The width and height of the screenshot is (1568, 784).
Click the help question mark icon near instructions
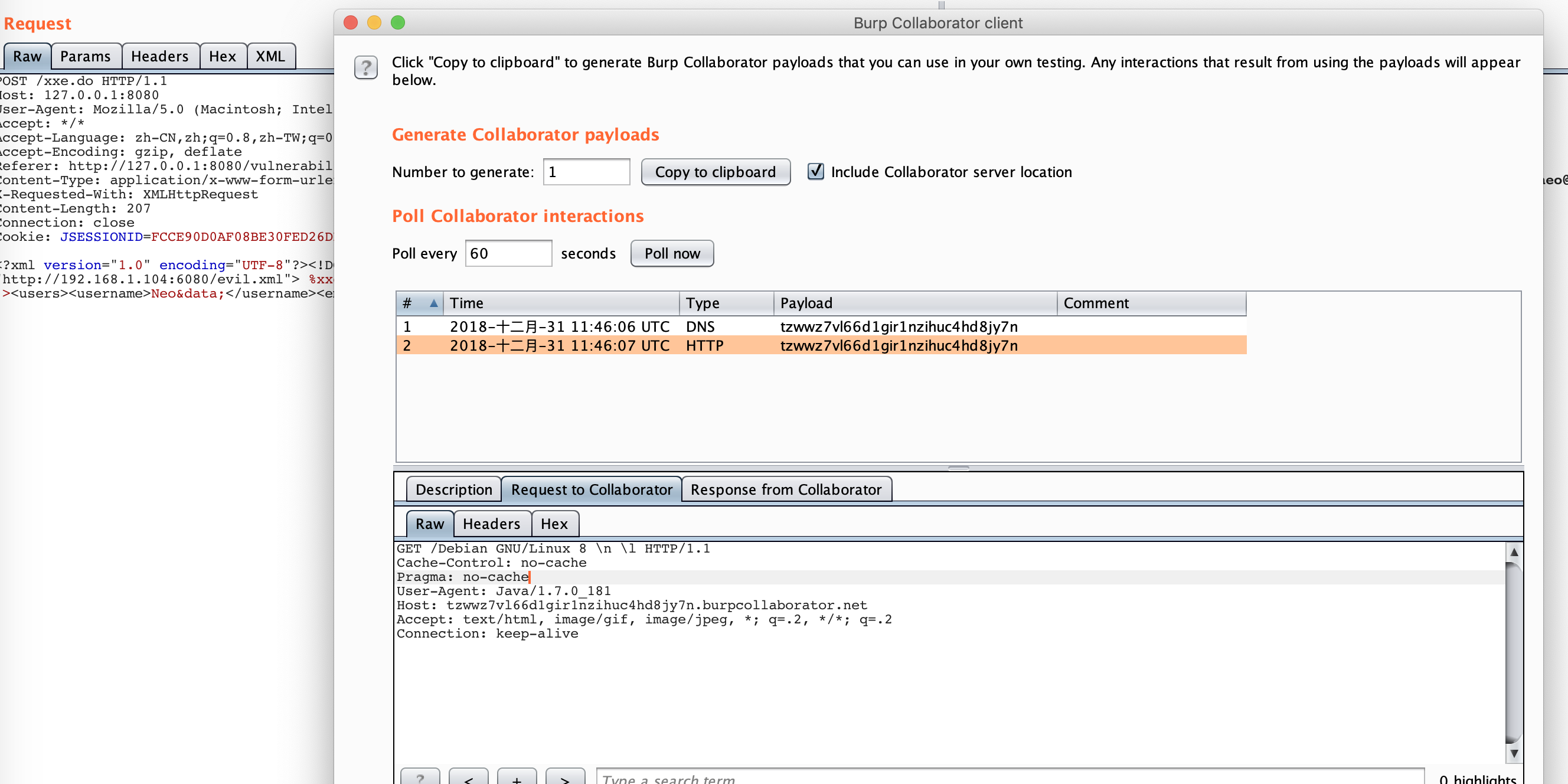coord(366,67)
